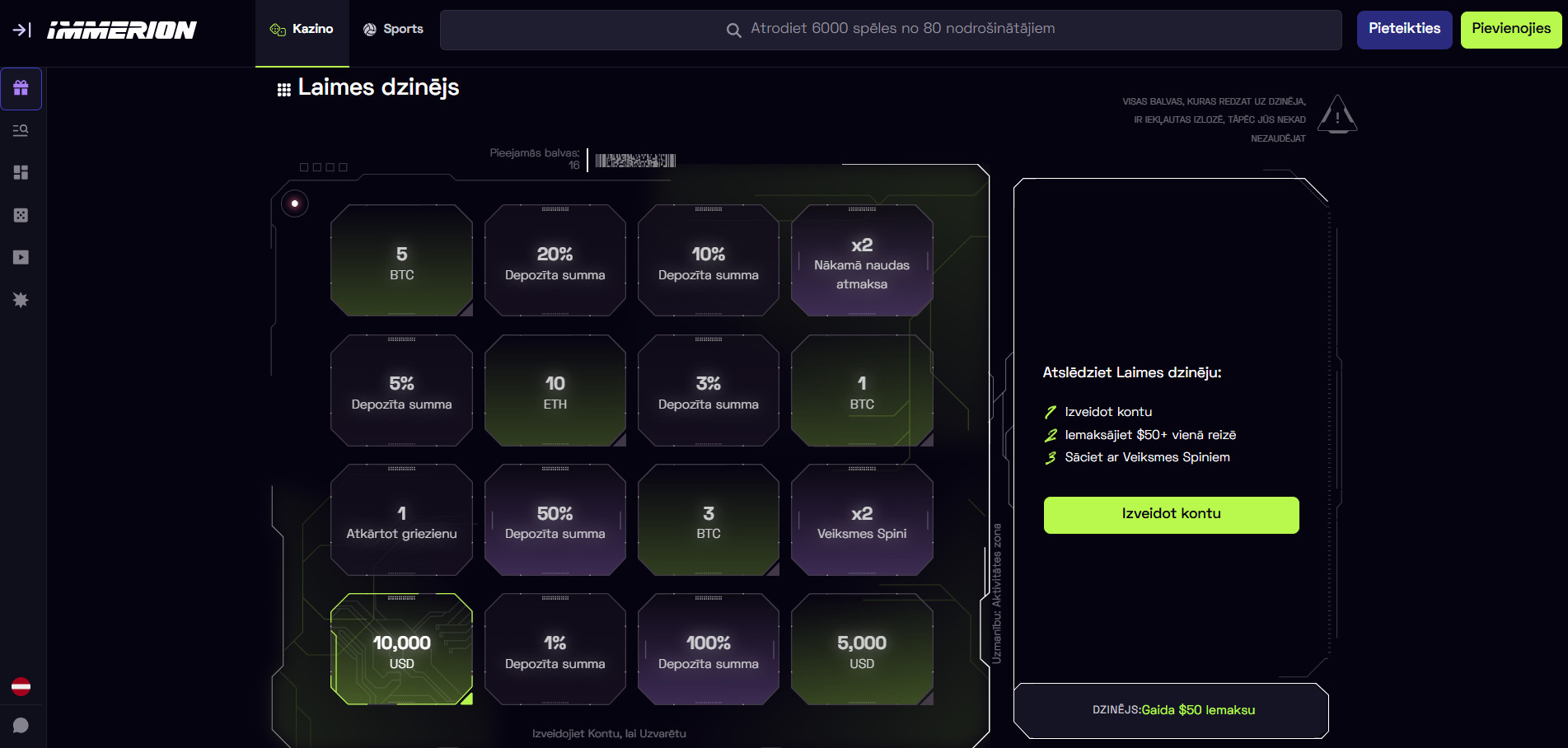Select the 10,000 USD prize tile
The height and width of the screenshot is (748, 1568).
coord(401,650)
